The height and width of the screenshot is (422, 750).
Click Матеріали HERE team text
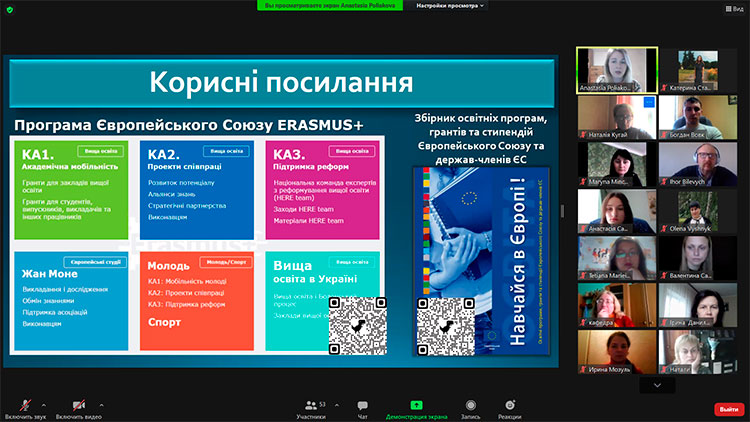point(309,221)
